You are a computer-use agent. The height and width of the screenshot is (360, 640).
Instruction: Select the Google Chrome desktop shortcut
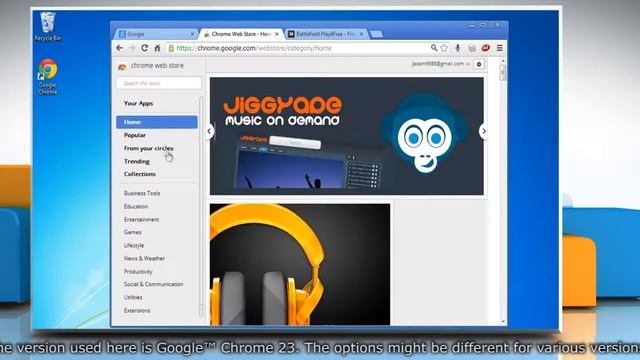pyautogui.click(x=48, y=77)
